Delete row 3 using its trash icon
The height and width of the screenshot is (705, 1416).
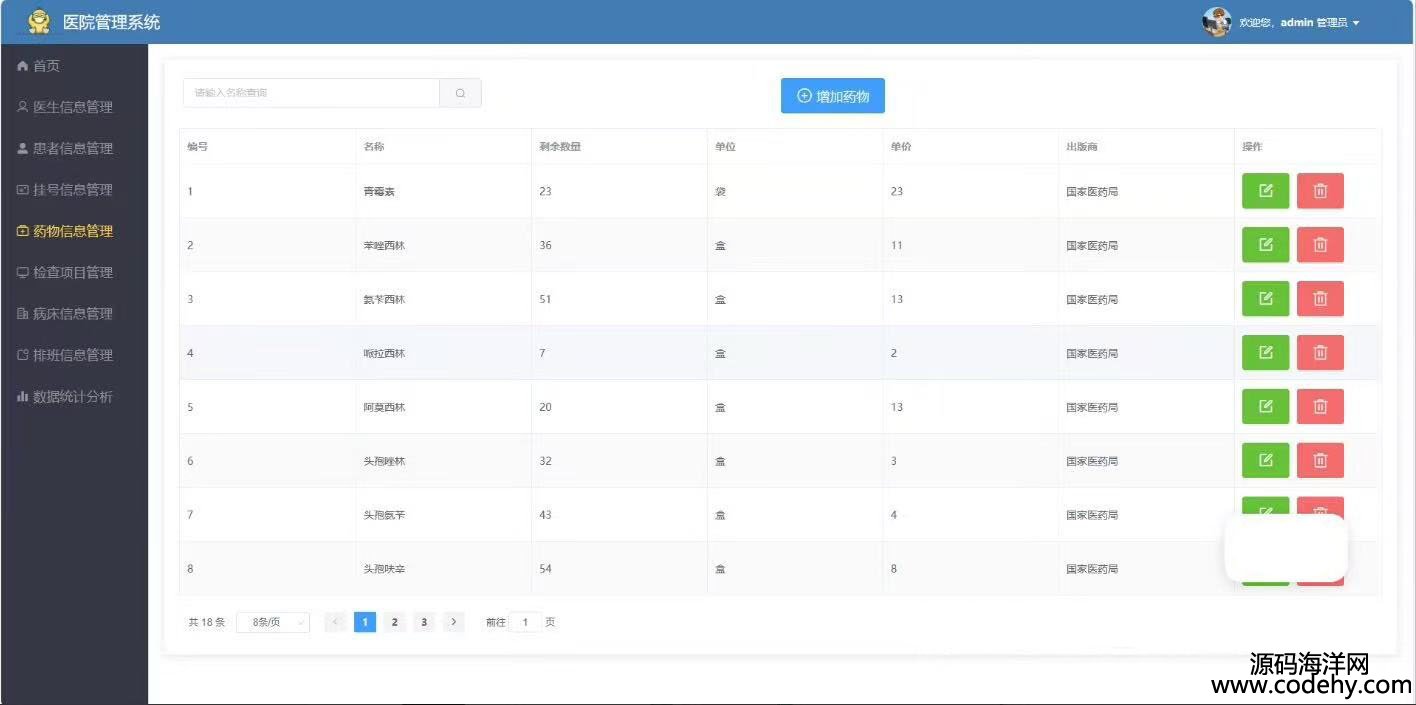click(x=1320, y=299)
